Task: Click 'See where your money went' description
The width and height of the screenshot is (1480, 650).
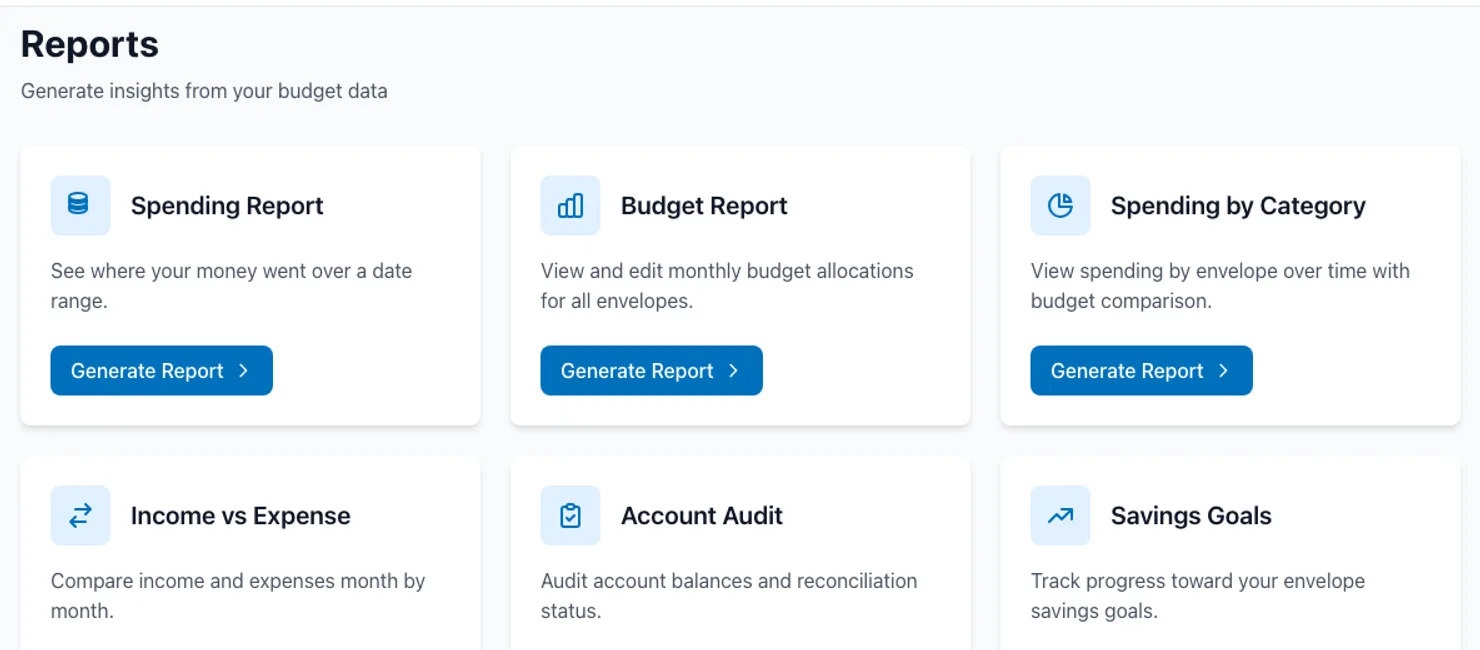Action: pyautogui.click(x=231, y=286)
